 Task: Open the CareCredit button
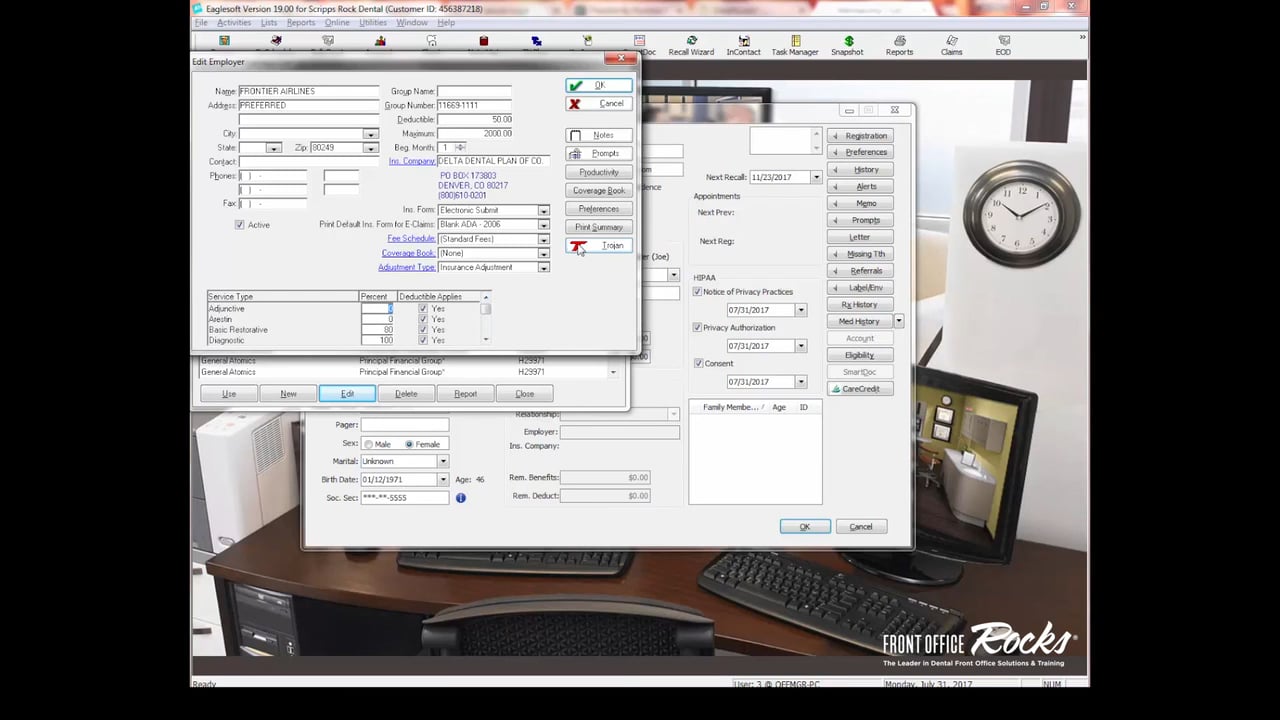coord(860,389)
